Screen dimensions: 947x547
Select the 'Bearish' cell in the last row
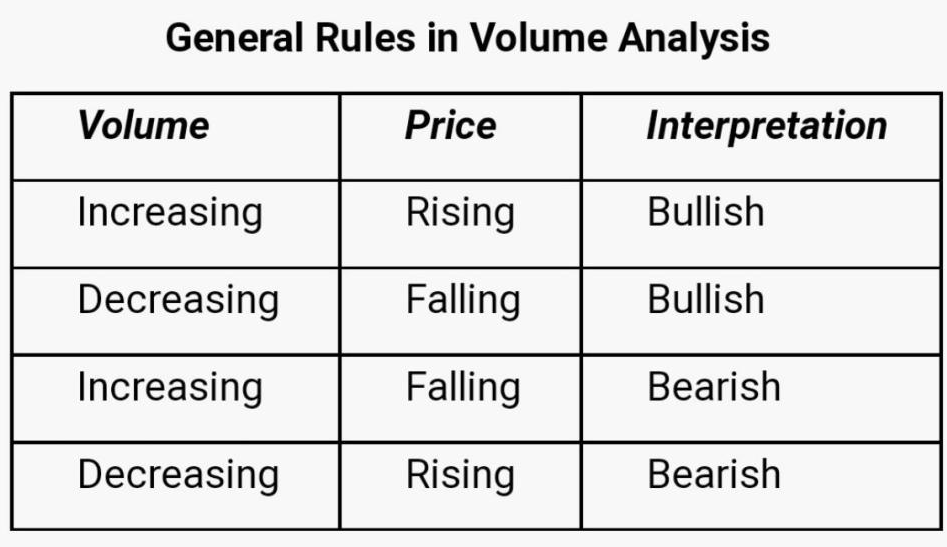click(713, 475)
